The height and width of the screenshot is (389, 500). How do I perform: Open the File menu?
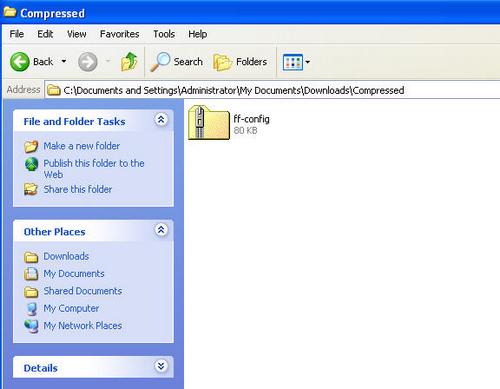pos(17,34)
